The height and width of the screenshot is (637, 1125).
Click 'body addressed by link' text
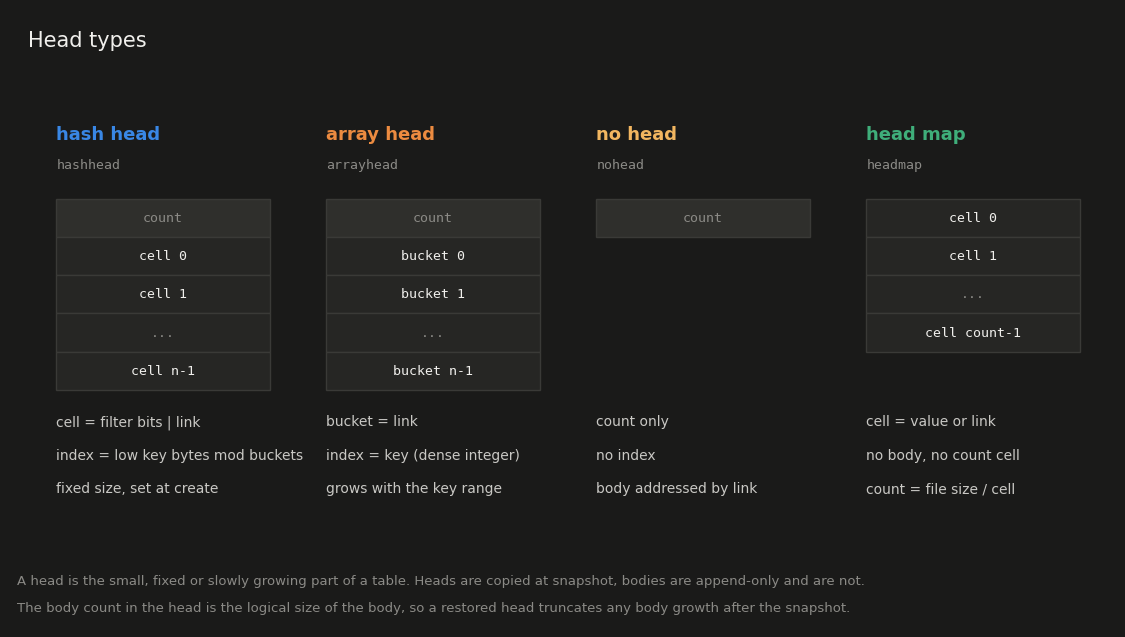(x=677, y=489)
